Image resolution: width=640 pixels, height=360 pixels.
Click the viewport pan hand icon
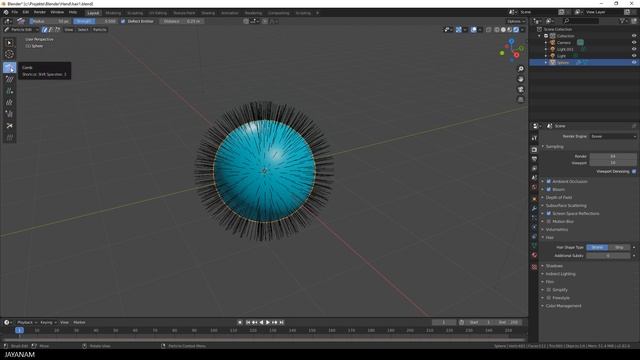(x=520, y=79)
